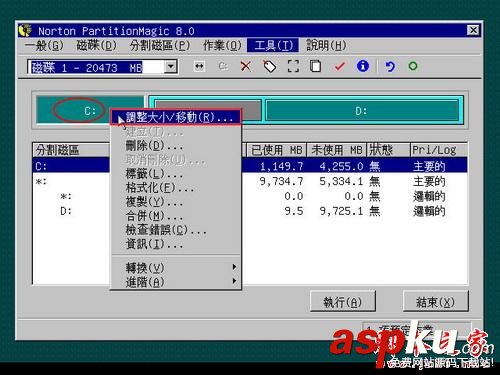The width and height of the screenshot is (500, 375).
Task: Click the 執行(A) button
Action: pyautogui.click(x=343, y=301)
